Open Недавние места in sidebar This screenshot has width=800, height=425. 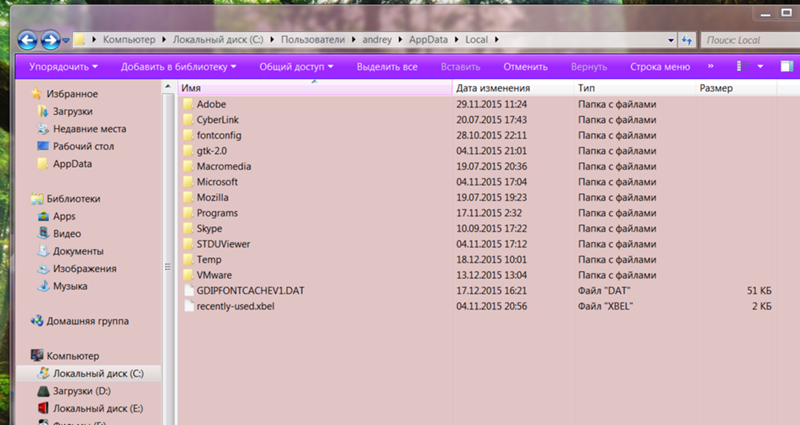[x=89, y=129]
